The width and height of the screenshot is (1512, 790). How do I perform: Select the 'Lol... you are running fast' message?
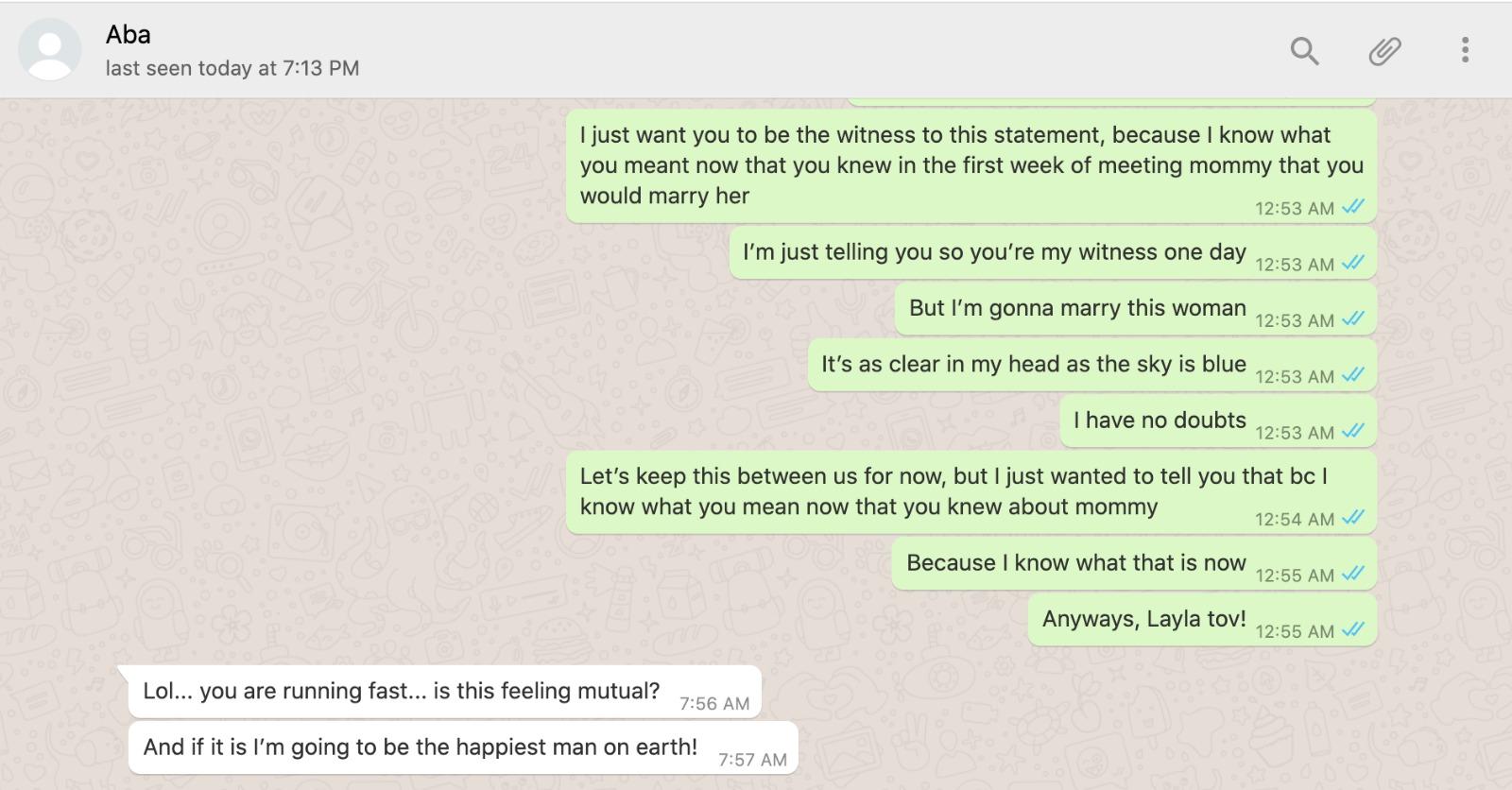click(x=444, y=692)
